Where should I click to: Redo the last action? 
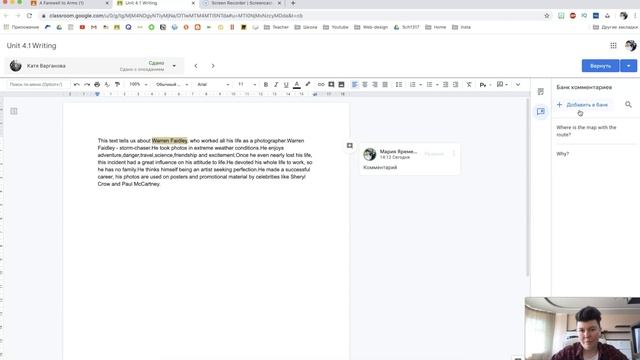(x=87, y=84)
